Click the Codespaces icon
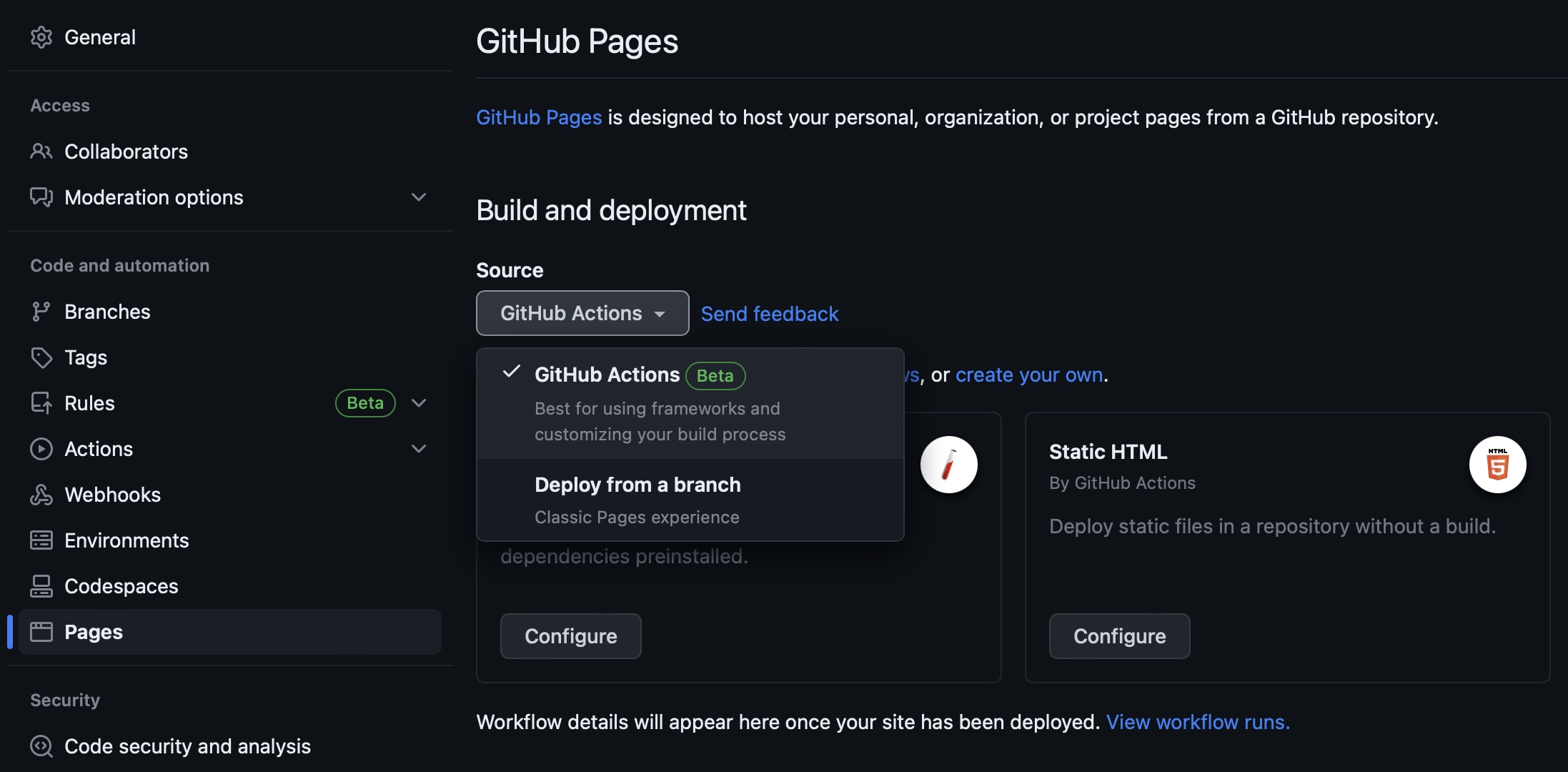 tap(41, 586)
